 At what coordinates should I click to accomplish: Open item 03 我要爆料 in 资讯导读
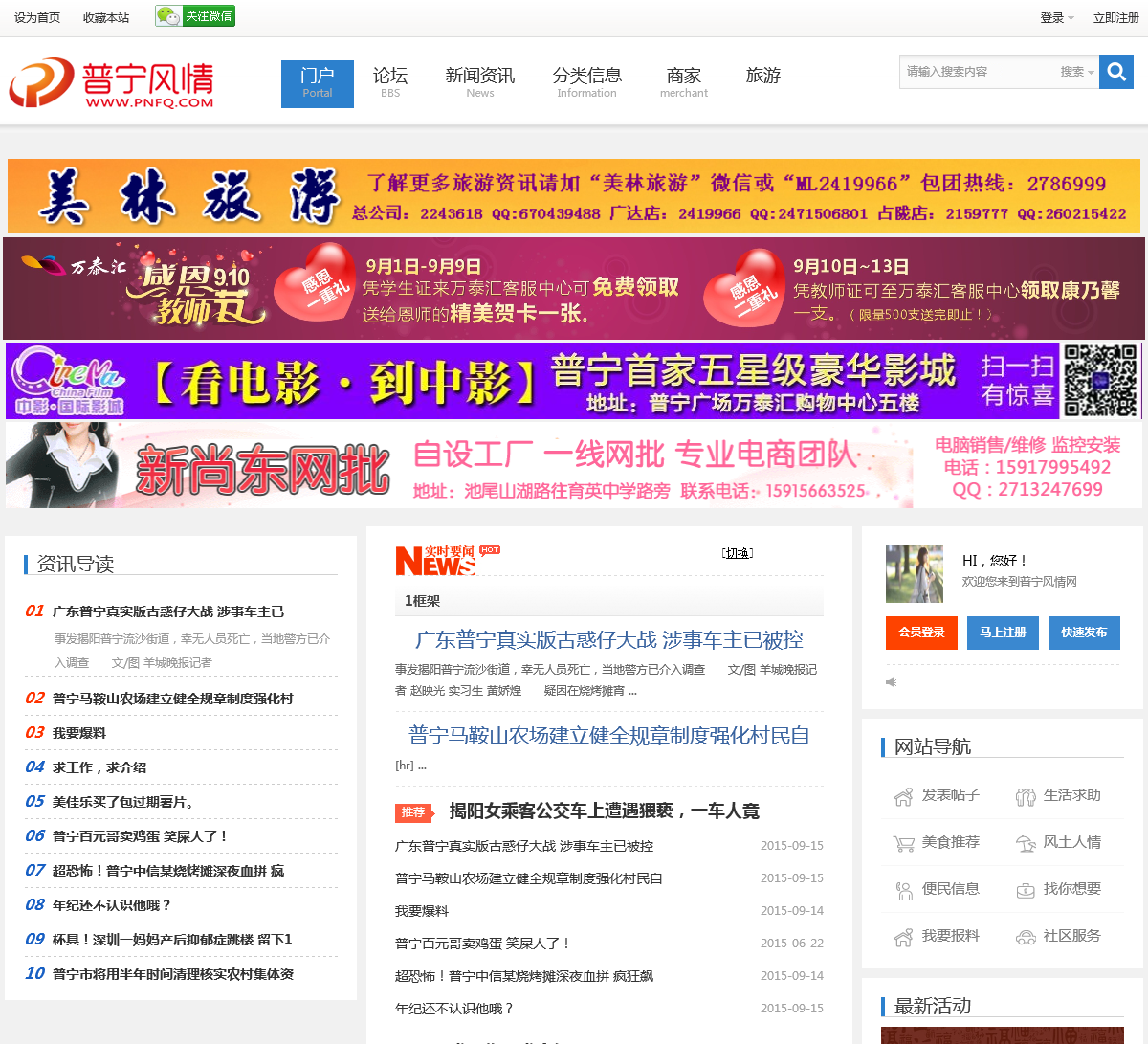[x=79, y=733]
